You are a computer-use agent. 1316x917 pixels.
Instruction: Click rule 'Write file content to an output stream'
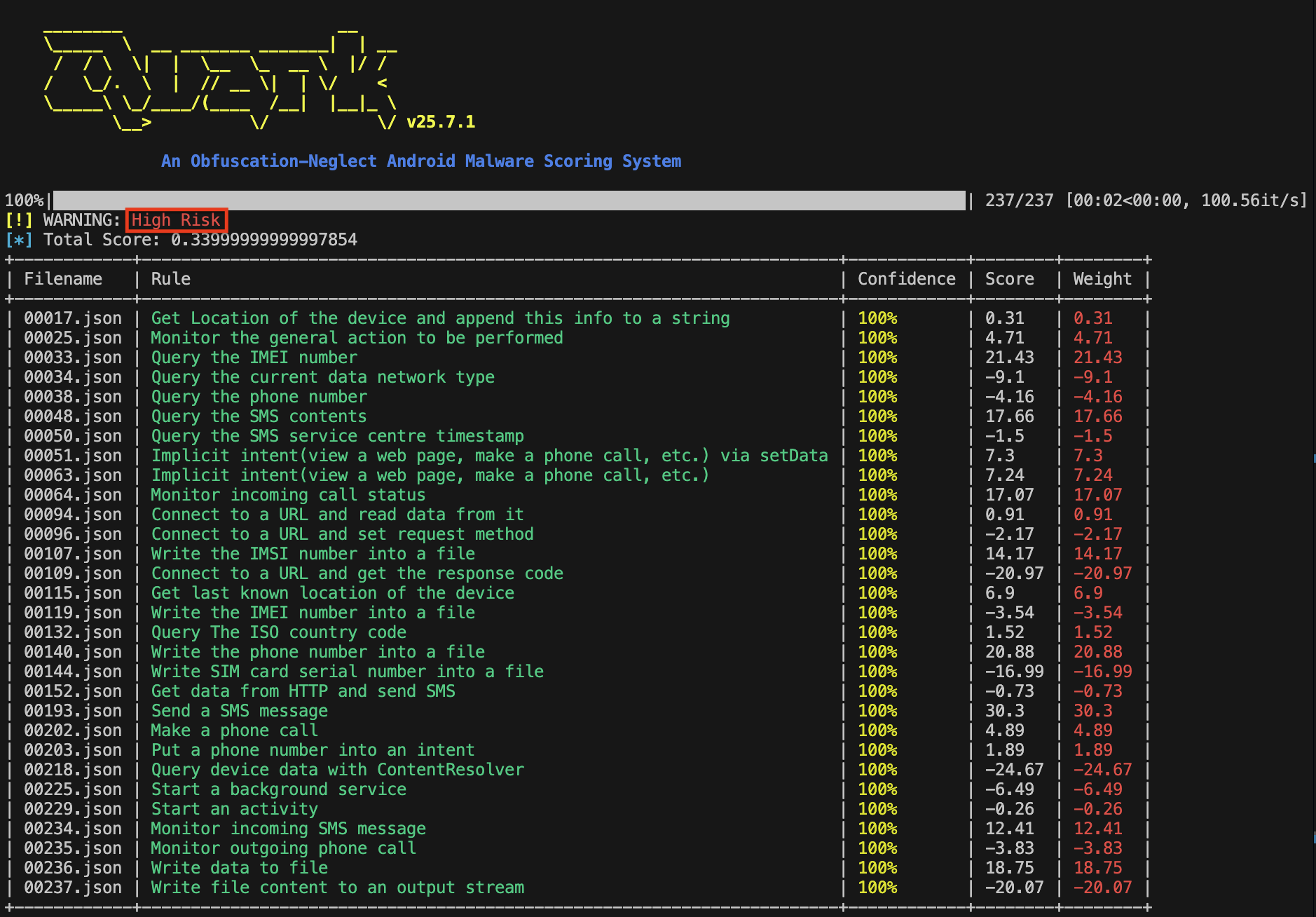click(x=338, y=888)
